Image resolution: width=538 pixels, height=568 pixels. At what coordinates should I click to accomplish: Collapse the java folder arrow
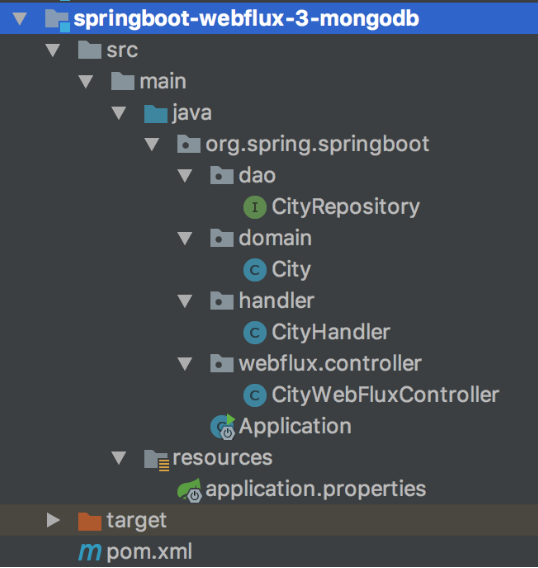coord(119,113)
